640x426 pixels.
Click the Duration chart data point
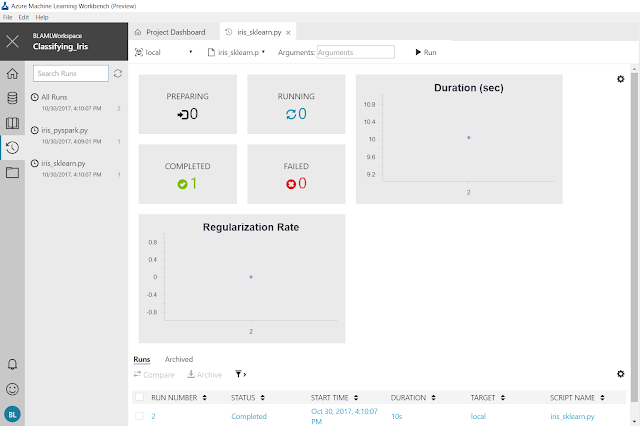(x=469, y=138)
